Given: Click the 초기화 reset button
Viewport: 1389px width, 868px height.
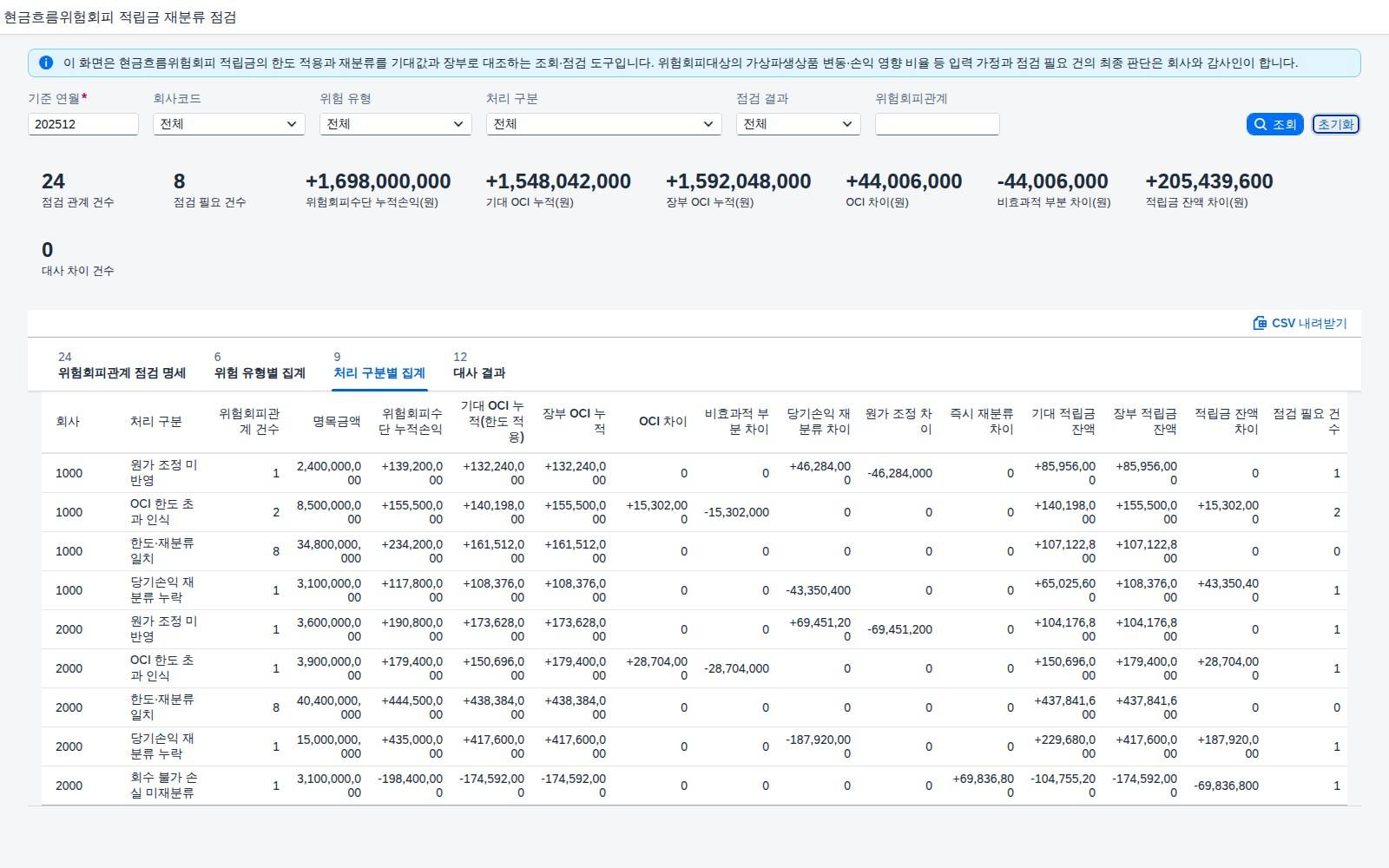Looking at the screenshot, I should click(1335, 124).
